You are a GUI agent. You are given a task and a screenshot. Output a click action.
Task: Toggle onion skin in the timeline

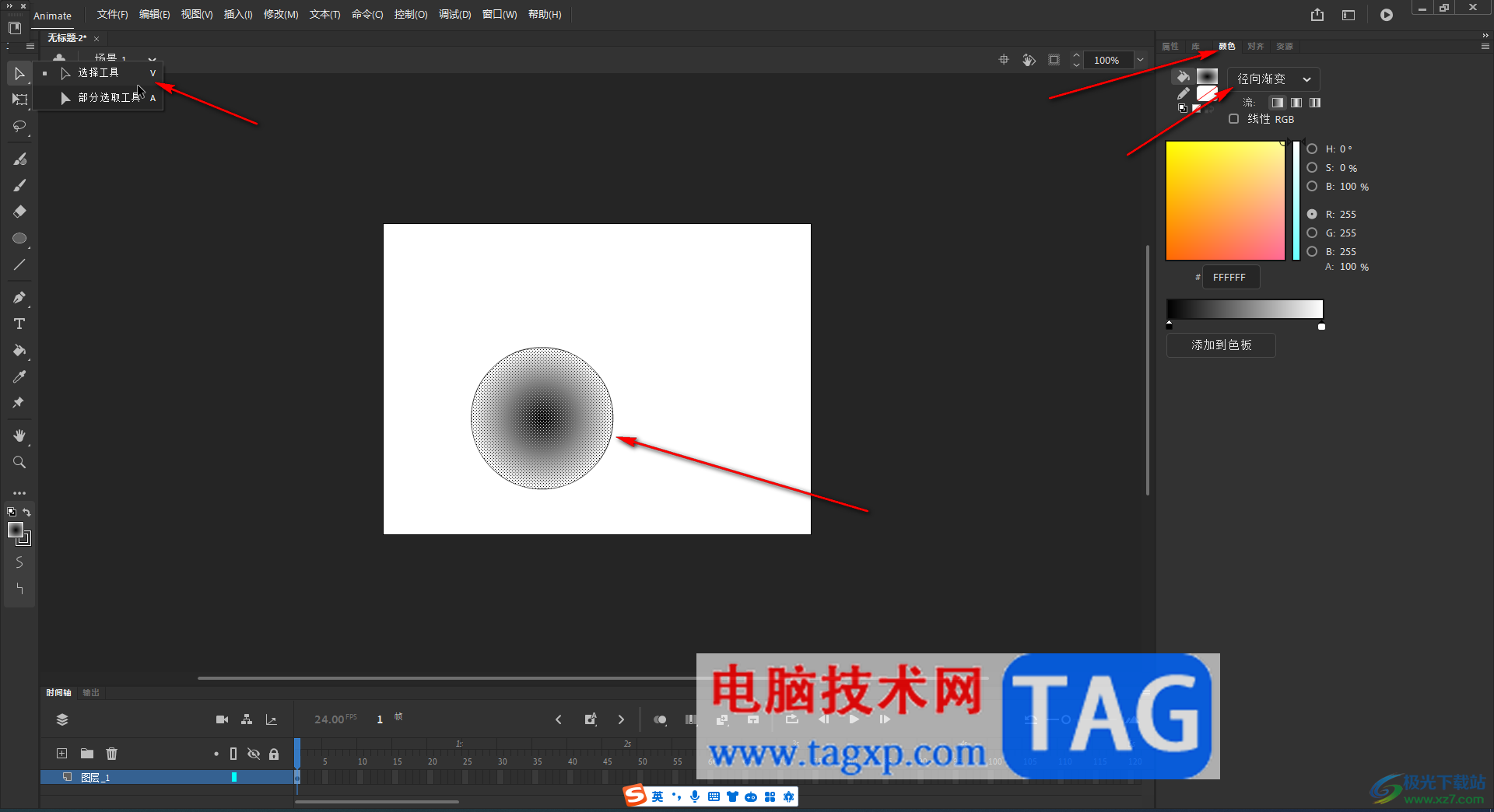tap(660, 719)
